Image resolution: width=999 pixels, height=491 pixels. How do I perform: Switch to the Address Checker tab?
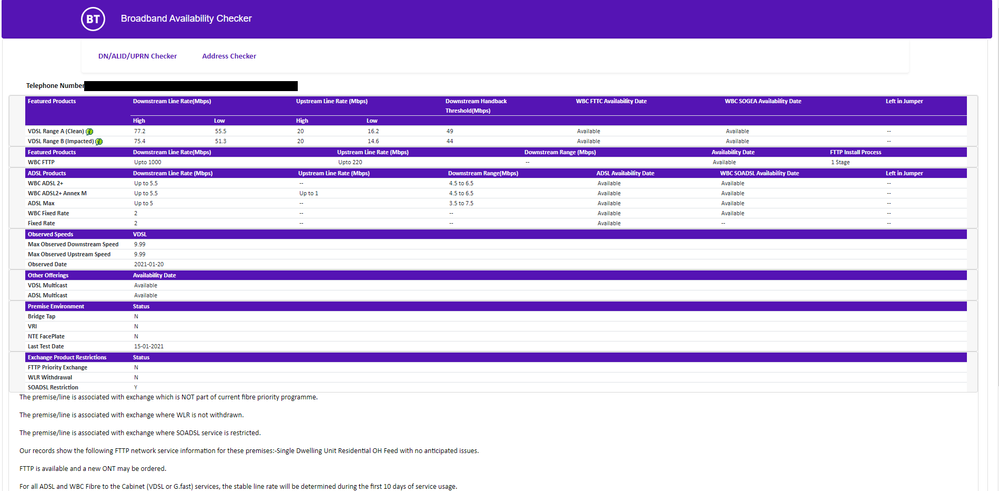pos(229,56)
